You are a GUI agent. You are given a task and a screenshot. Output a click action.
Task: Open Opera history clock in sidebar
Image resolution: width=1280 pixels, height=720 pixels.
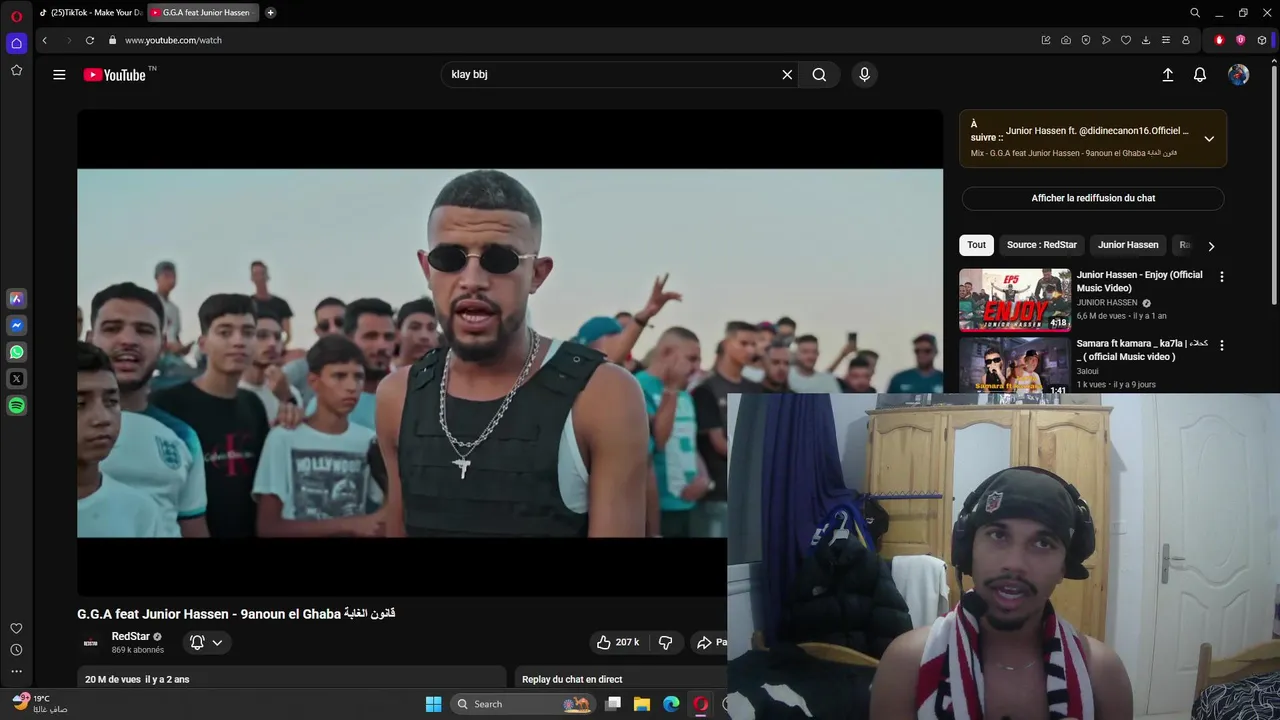click(x=16, y=650)
